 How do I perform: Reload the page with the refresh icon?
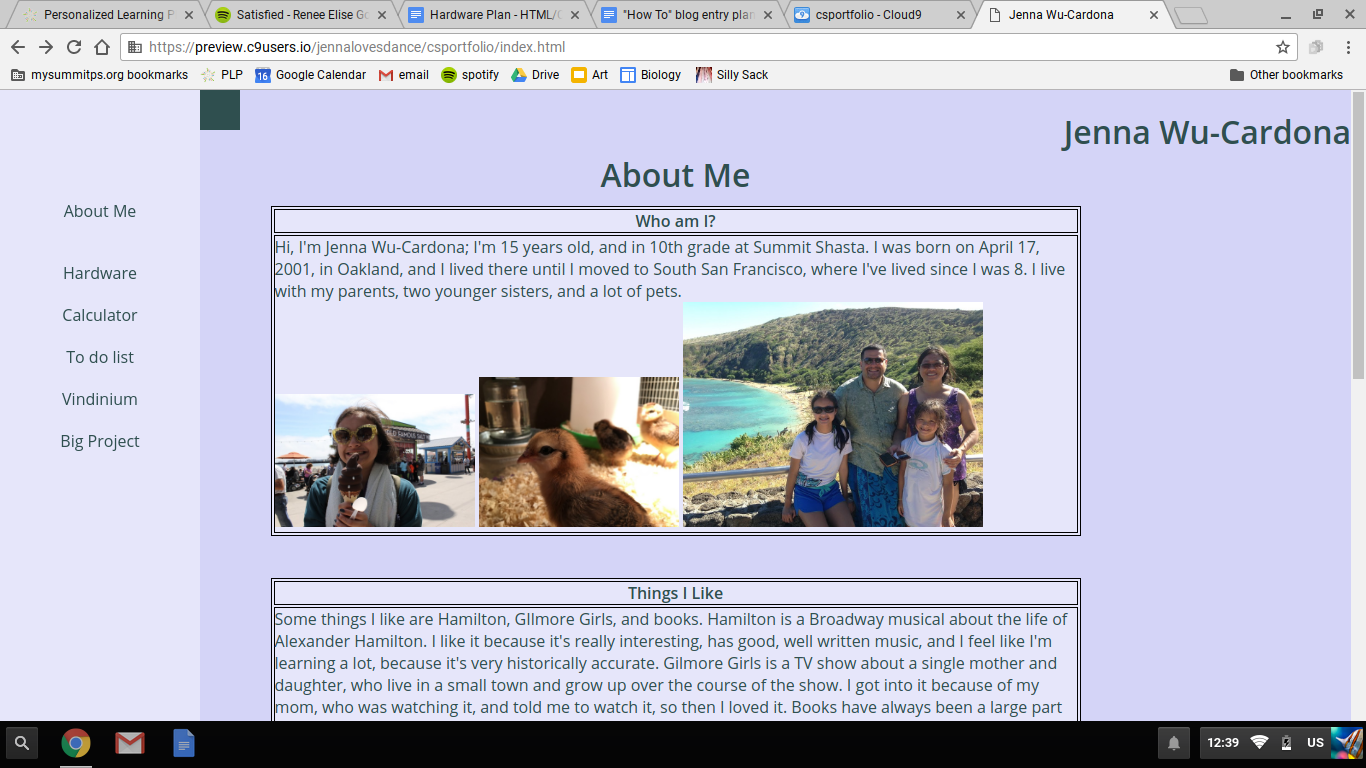(74, 47)
